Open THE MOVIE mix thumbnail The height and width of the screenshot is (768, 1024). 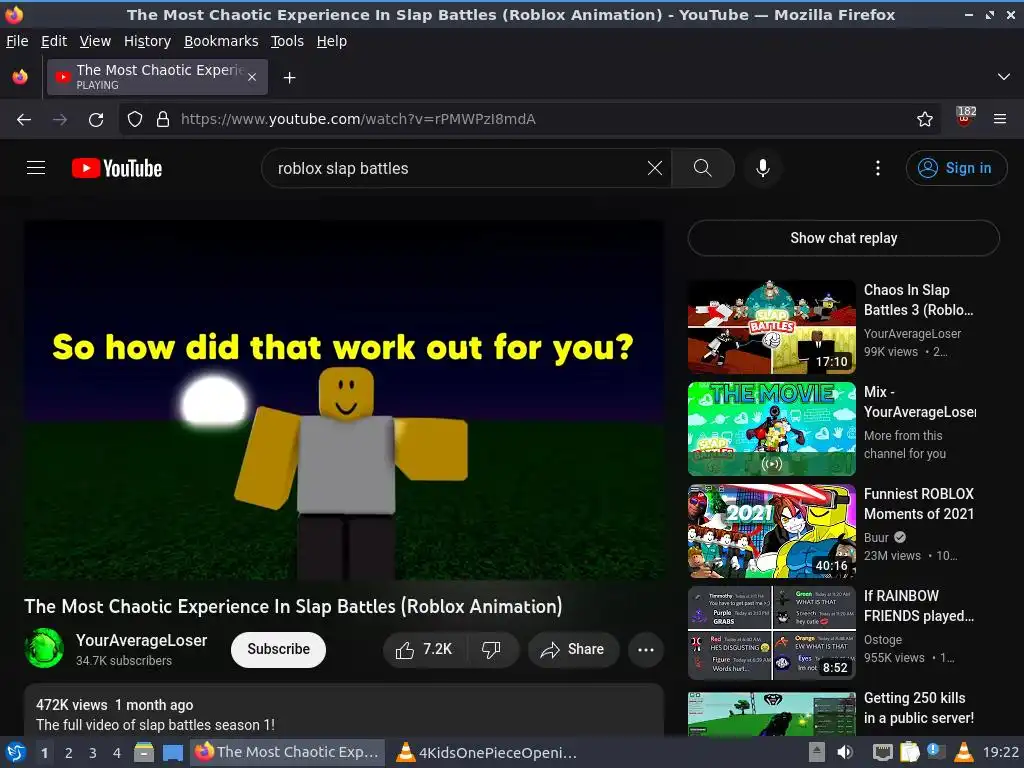click(x=771, y=429)
